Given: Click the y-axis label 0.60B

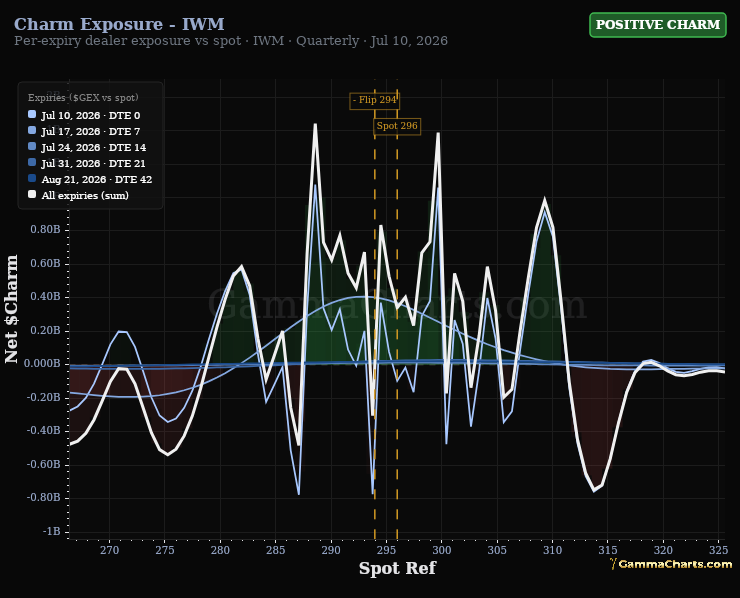Looking at the screenshot, I should (x=45, y=263).
